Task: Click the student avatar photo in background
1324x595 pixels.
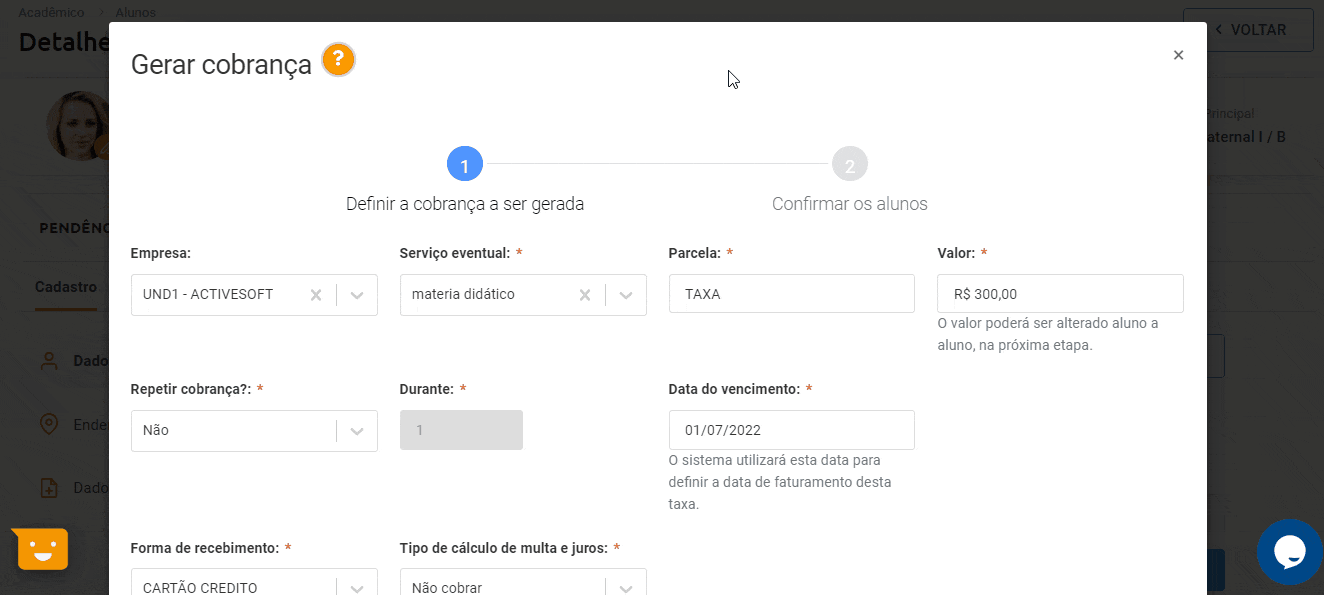Action: click(x=78, y=127)
